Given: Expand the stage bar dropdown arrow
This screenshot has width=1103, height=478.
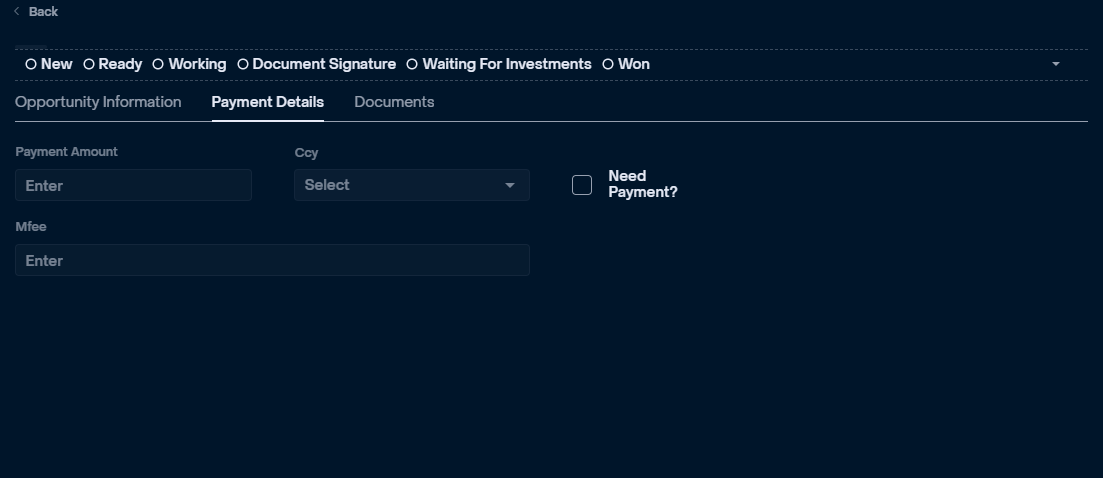Looking at the screenshot, I should tap(1055, 64).
